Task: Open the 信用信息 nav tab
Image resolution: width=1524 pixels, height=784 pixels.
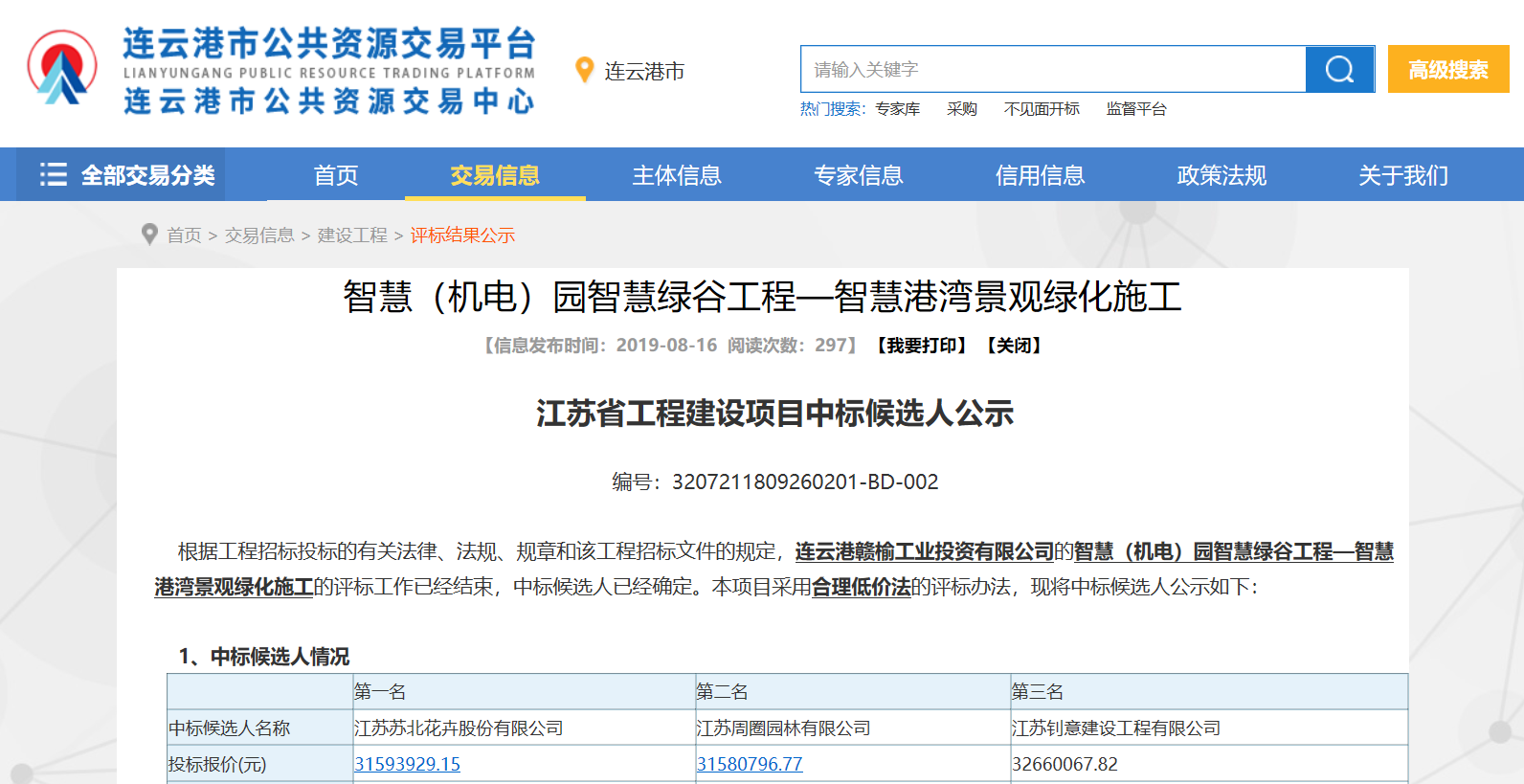Action: click(1040, 175)
